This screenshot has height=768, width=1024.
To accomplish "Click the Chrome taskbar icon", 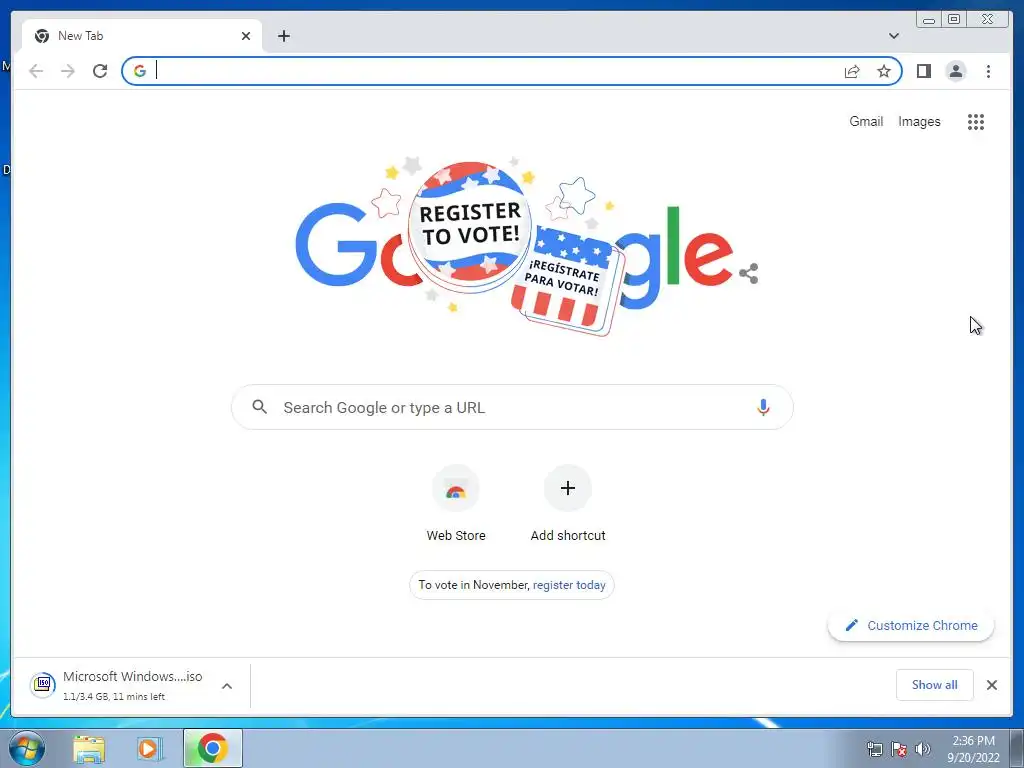I will 212,748.
